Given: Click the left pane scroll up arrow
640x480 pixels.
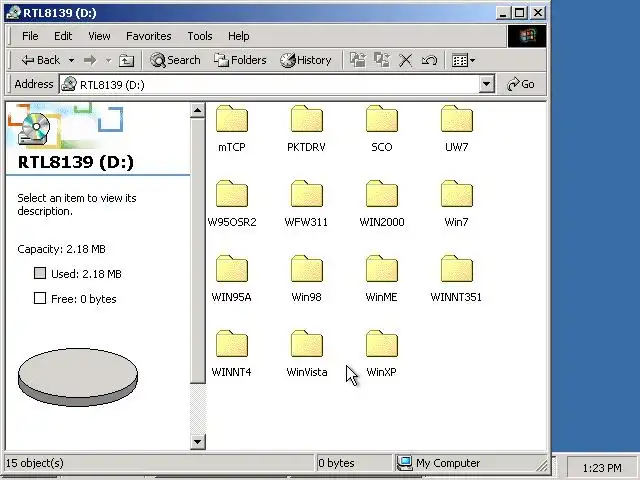Looking at the screenshot, I should click(198, 111).
